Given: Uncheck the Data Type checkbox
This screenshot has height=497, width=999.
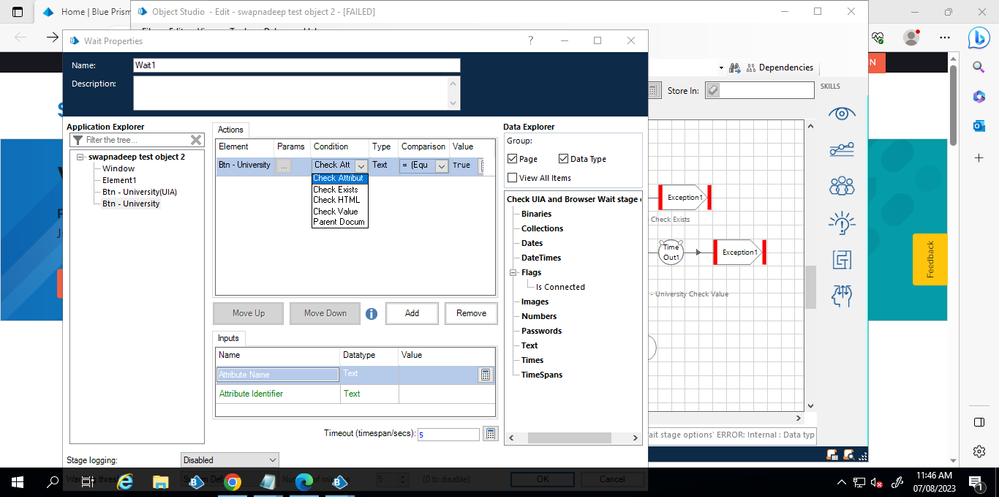Looking at the screenshot, I should (x=563, y=159).
